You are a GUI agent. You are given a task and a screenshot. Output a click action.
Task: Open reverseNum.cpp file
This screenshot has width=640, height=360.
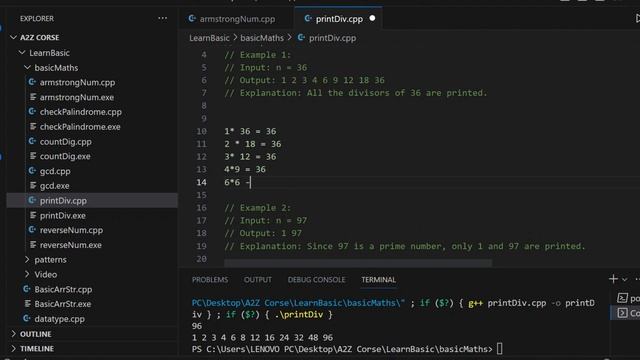point(71,230)
